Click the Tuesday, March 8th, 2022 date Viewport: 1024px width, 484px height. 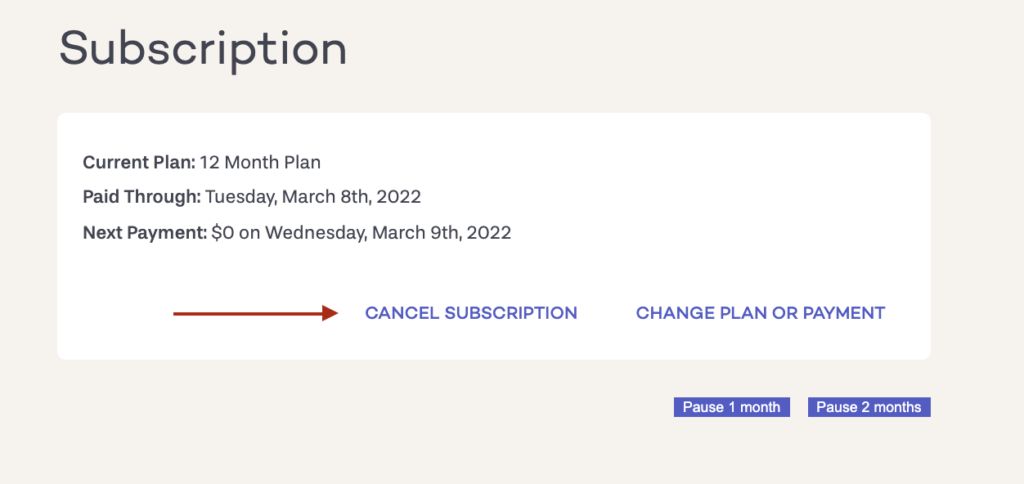click(x=313, y=197)
